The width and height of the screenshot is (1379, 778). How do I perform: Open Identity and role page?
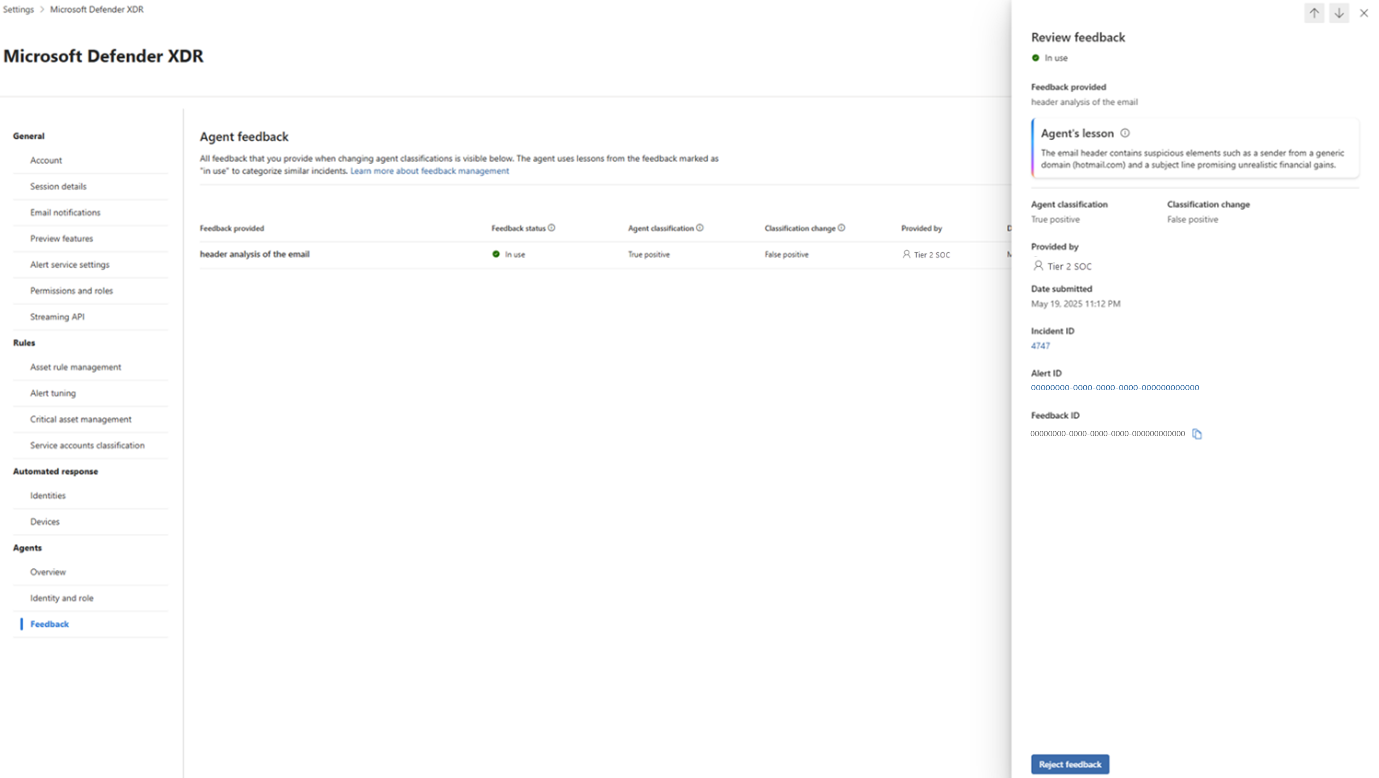tap(61, 598)
